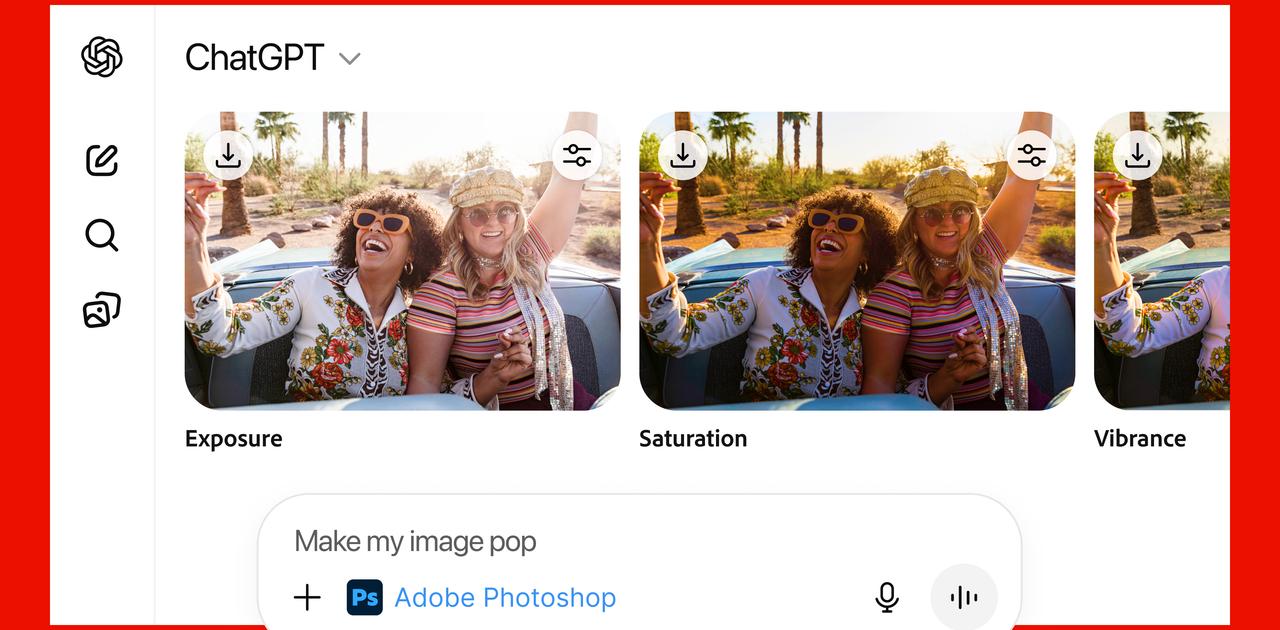Start a new chat with the compose icon
Image resolution: width=1280 pixels, height=630 pixels.
tap(102, 160)
